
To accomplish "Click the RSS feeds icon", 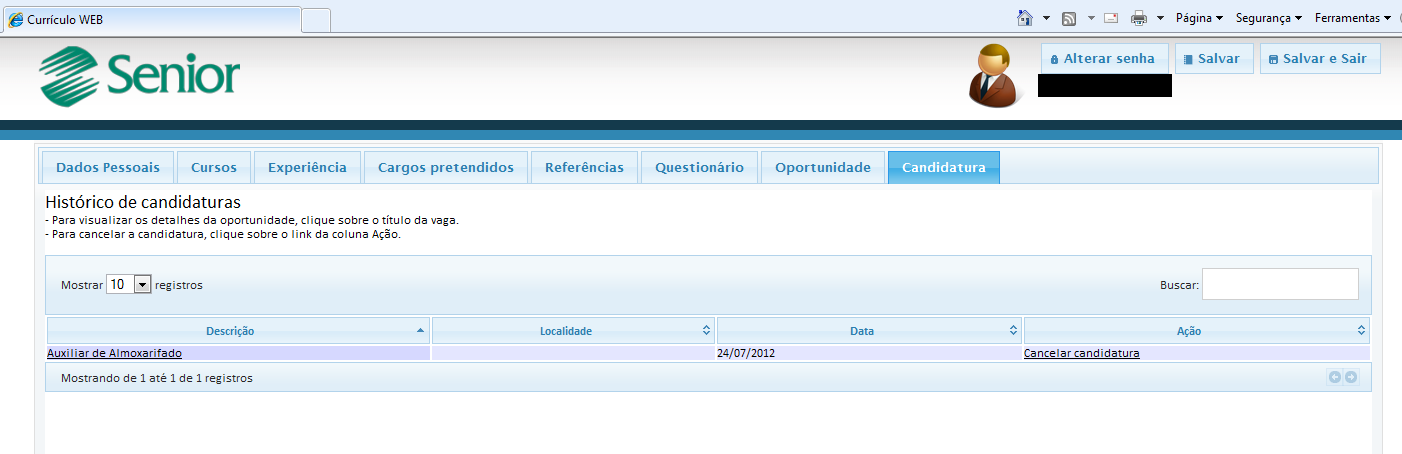I will 1069,18.
